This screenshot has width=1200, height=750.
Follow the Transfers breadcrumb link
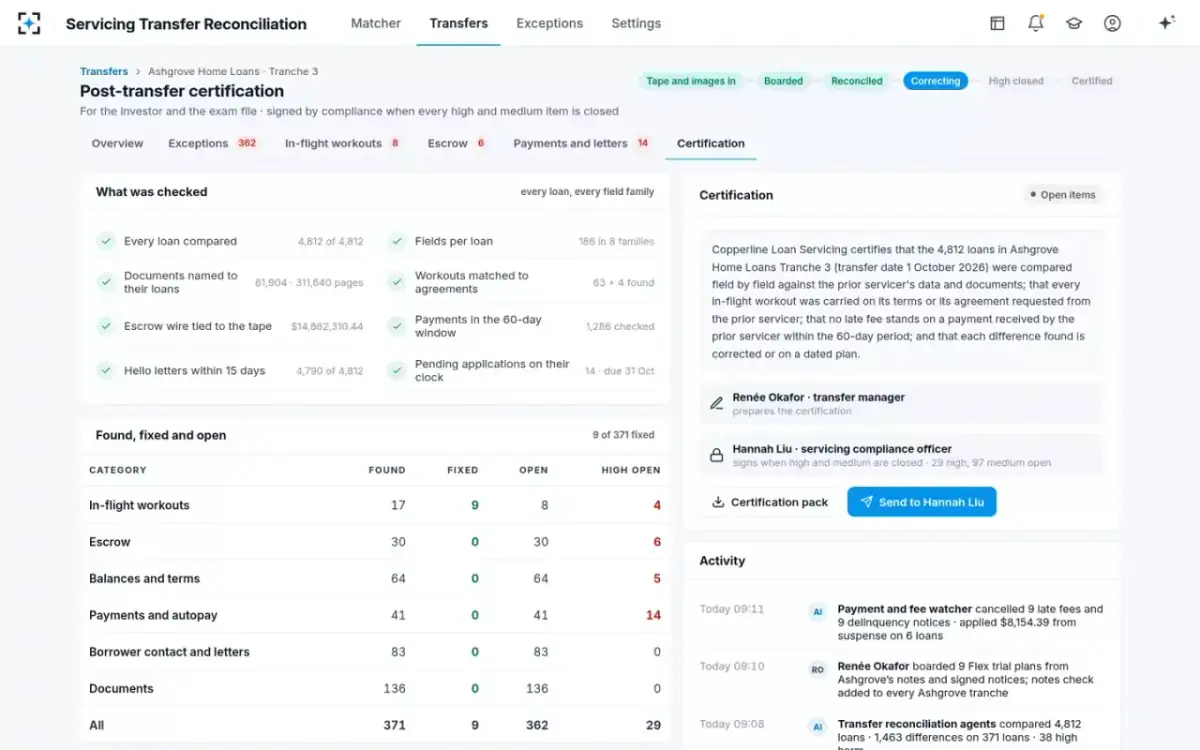click(x=104, y=72)
